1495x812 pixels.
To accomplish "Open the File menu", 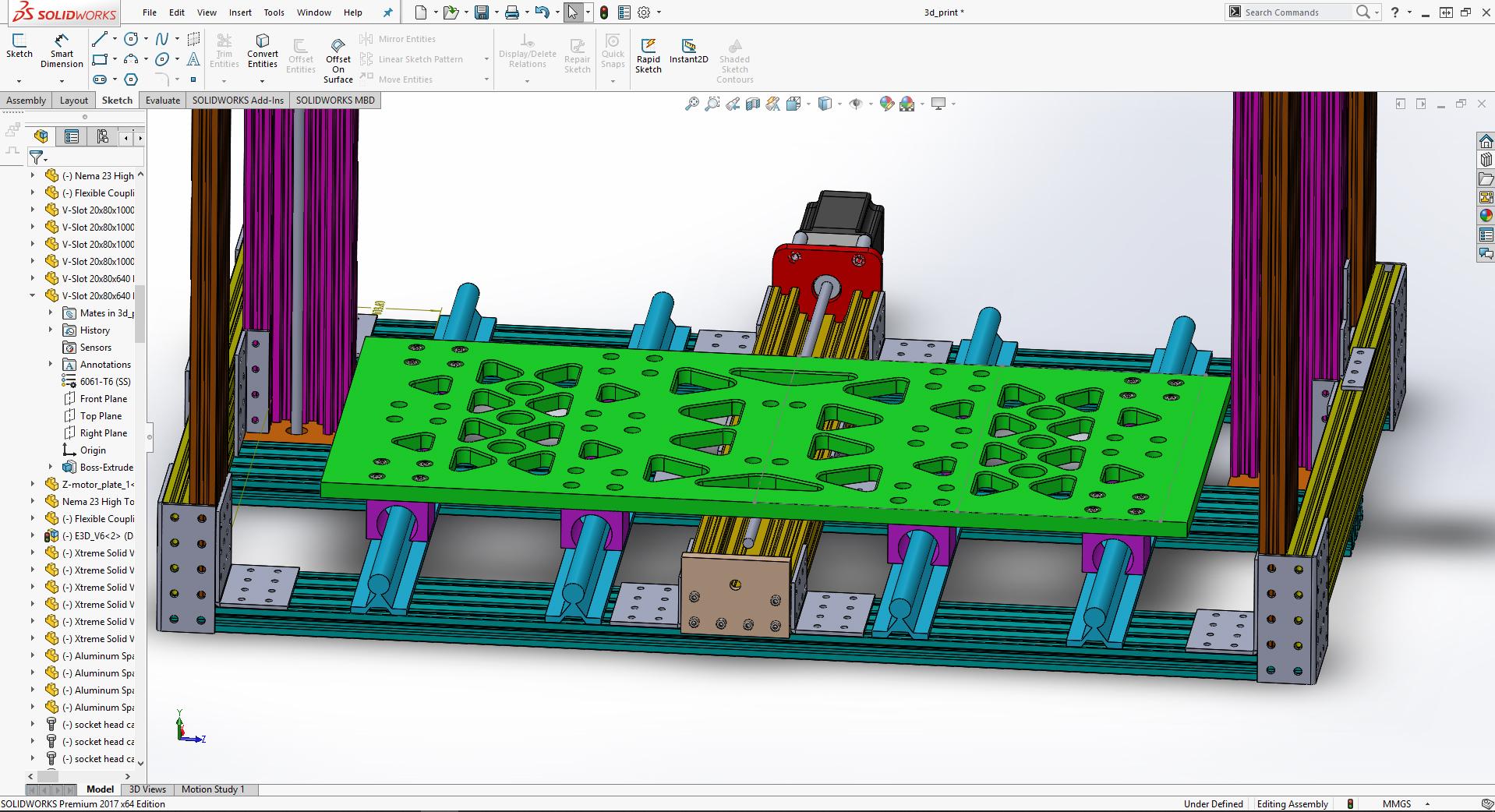I will click(x=150, y=12).
